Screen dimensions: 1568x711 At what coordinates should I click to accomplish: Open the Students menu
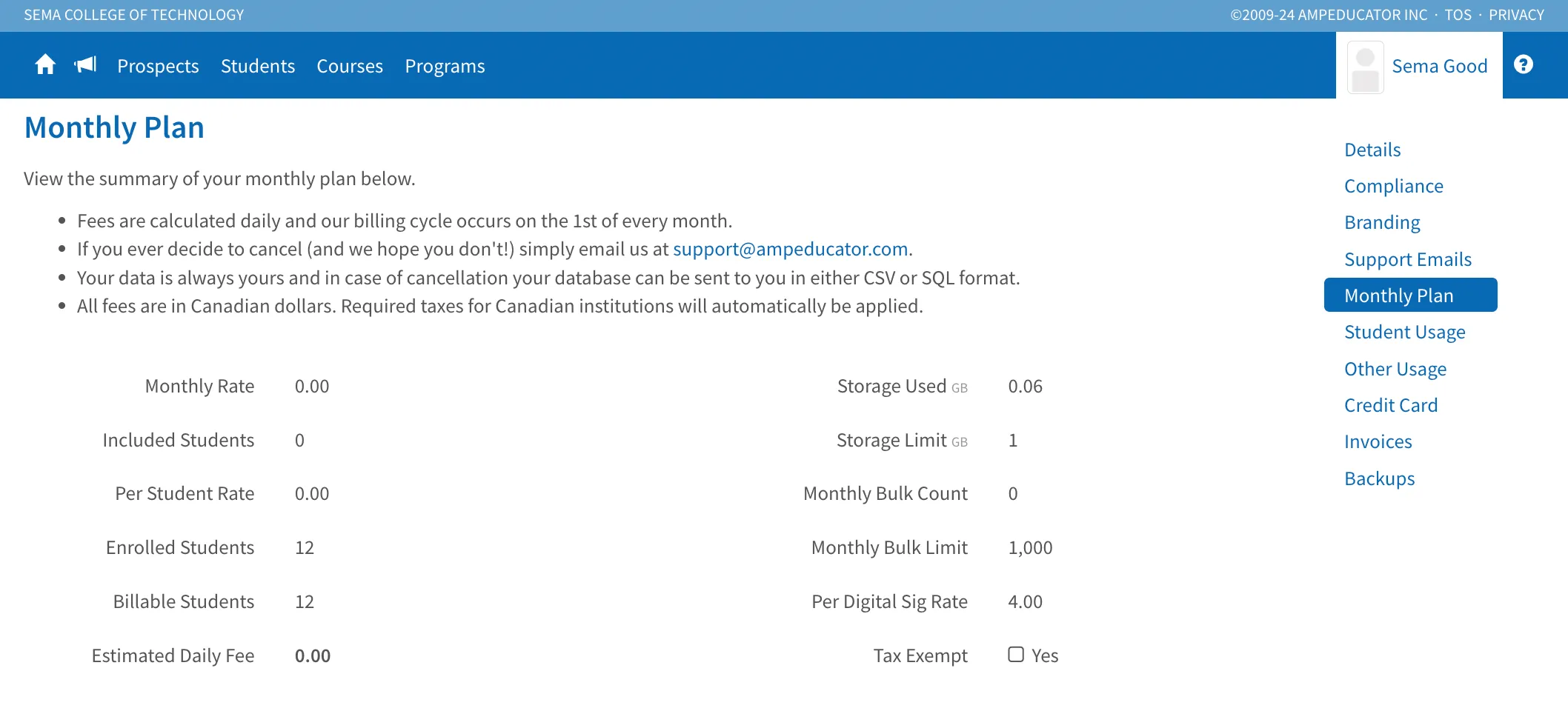258,66
